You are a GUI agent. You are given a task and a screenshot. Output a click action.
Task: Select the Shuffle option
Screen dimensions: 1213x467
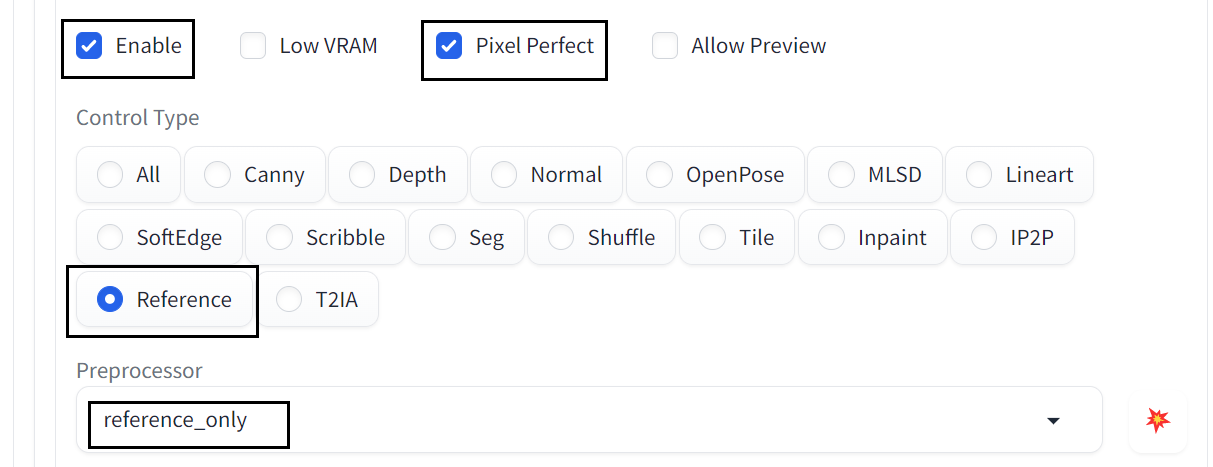pos(601,238)
